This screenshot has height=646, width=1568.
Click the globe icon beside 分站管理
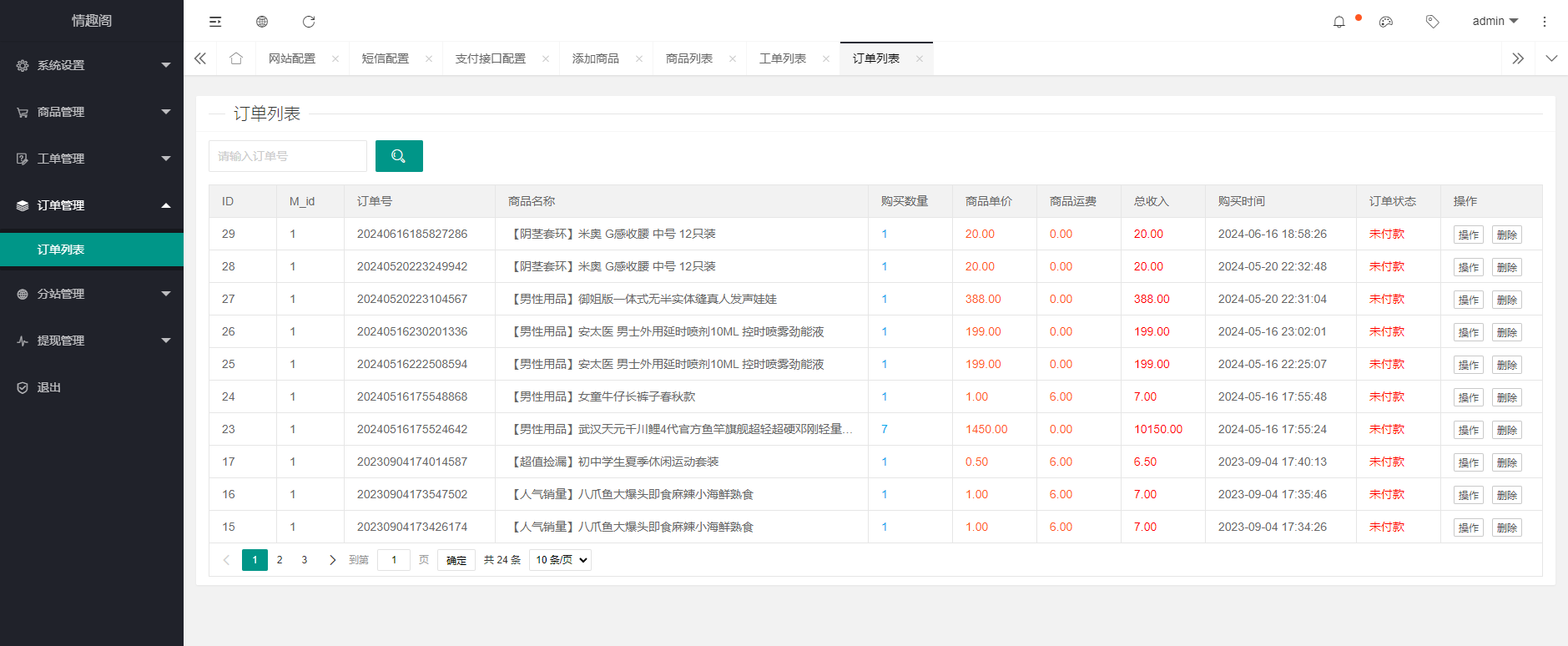(23, 294)
